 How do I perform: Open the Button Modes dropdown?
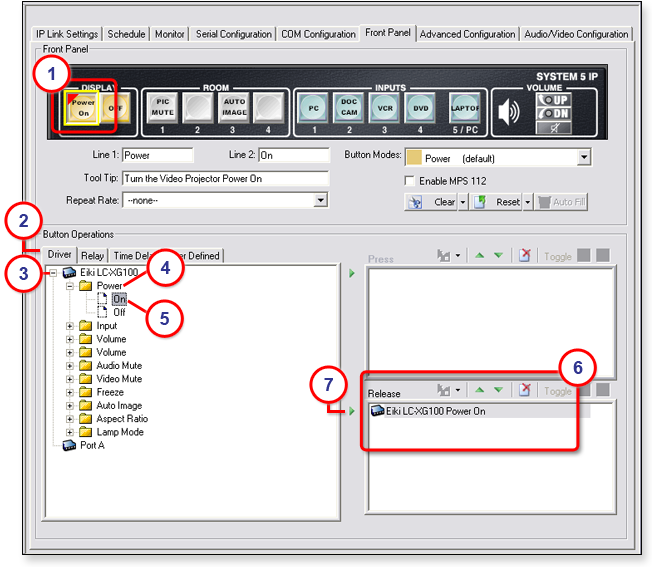[x=584, y=158]
